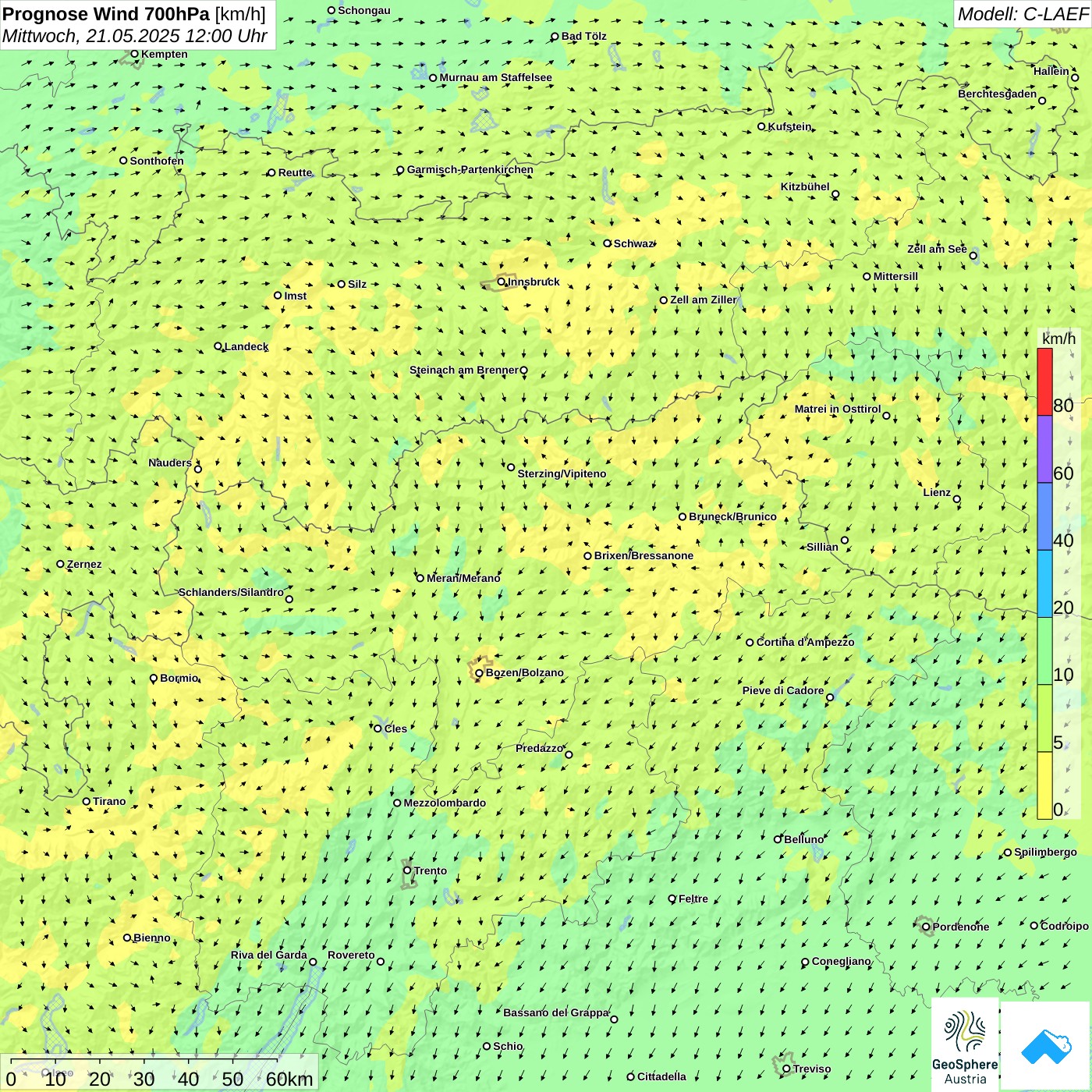Image resolution: width=1092 pixels, height=1092 pixels.
Task: Click the Bad Tölz label
Action: click(x=584, y=36)
